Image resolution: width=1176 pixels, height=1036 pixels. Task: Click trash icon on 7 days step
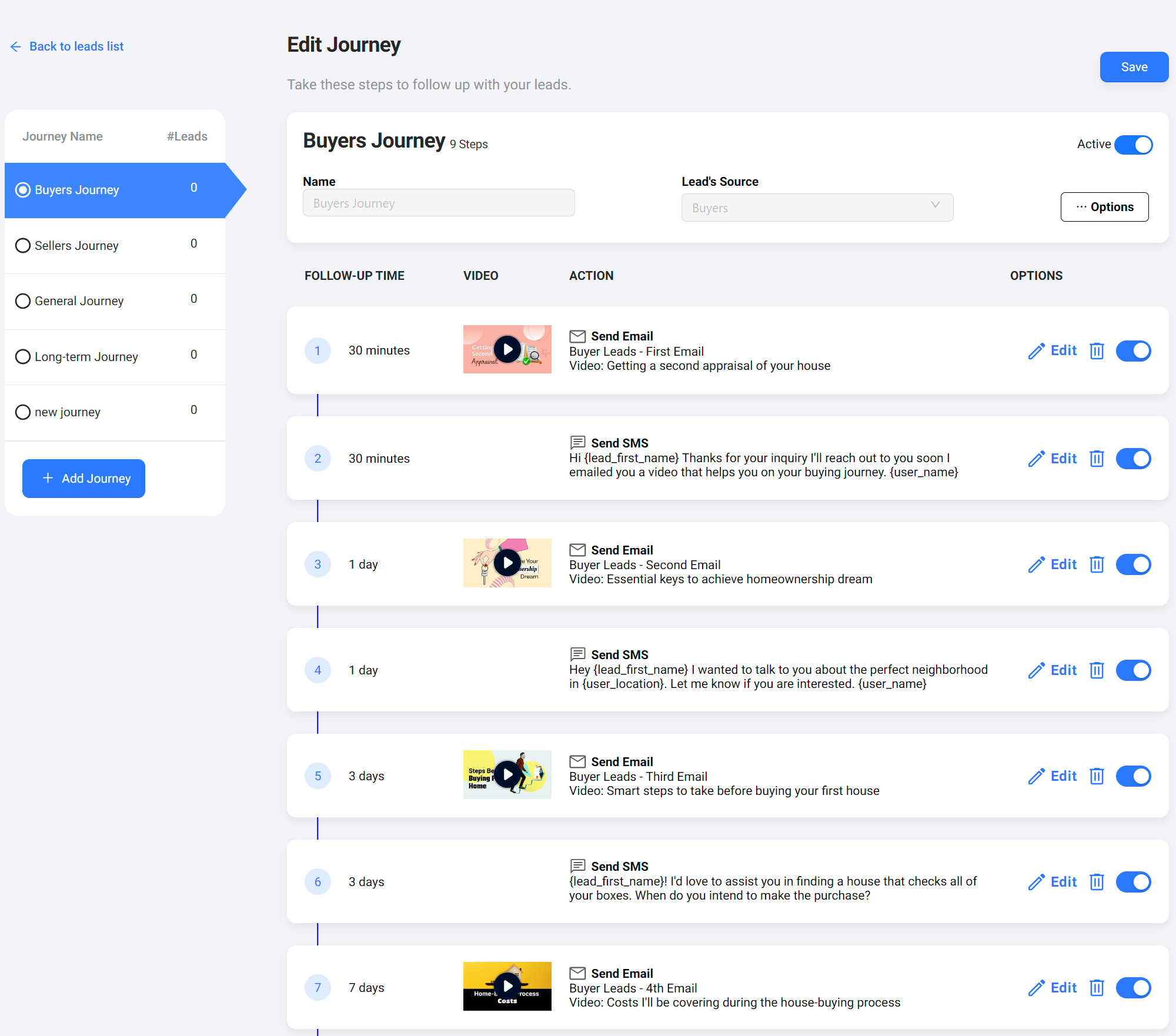1097,988
